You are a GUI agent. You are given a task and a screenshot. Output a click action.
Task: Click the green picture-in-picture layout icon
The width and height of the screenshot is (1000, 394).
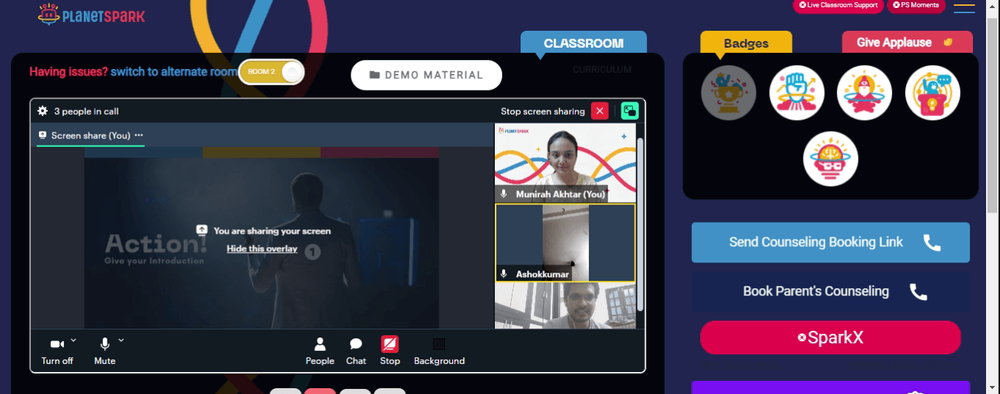coord(629,111)
